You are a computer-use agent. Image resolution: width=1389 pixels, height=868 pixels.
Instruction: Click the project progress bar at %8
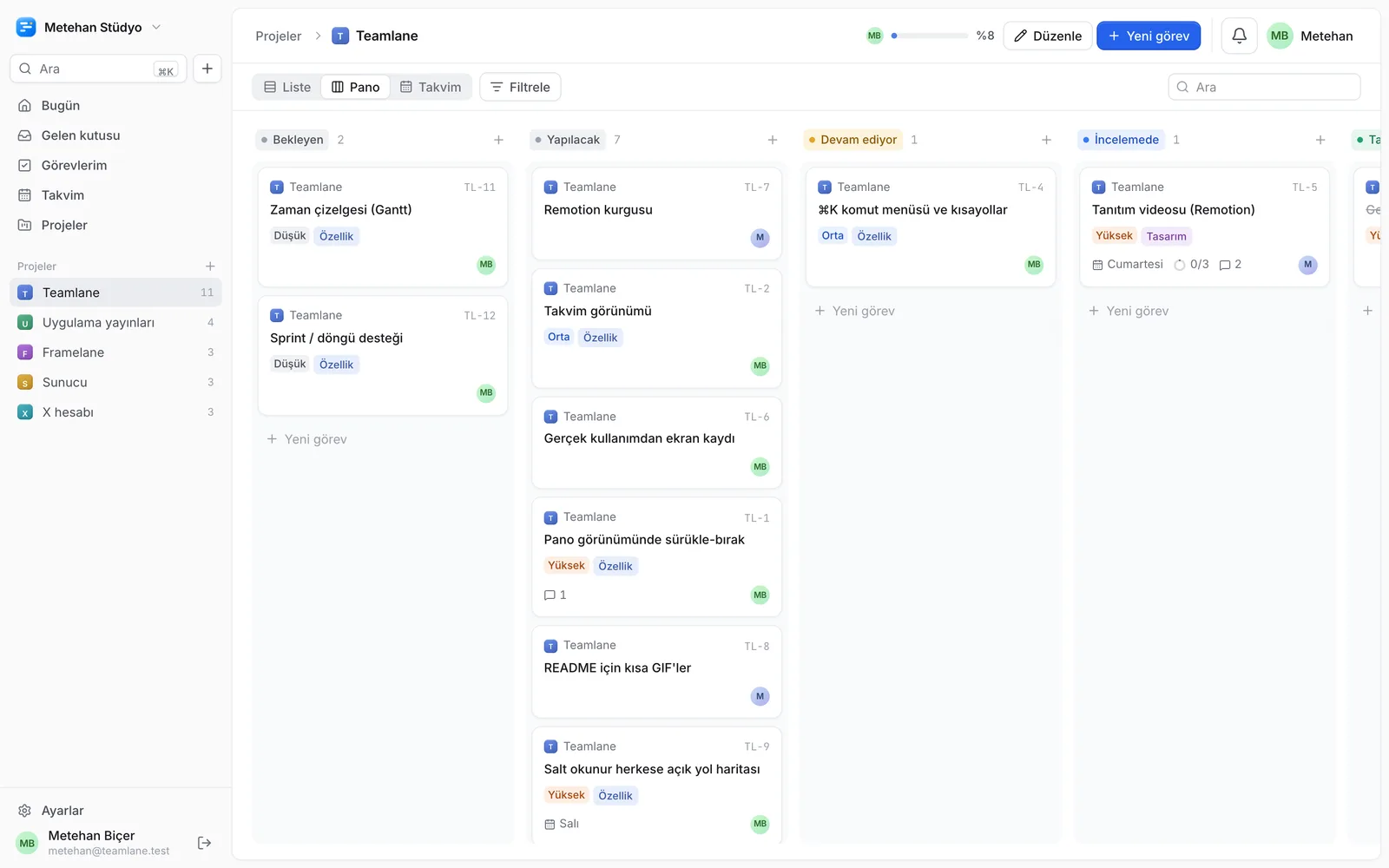pos(929,36)
